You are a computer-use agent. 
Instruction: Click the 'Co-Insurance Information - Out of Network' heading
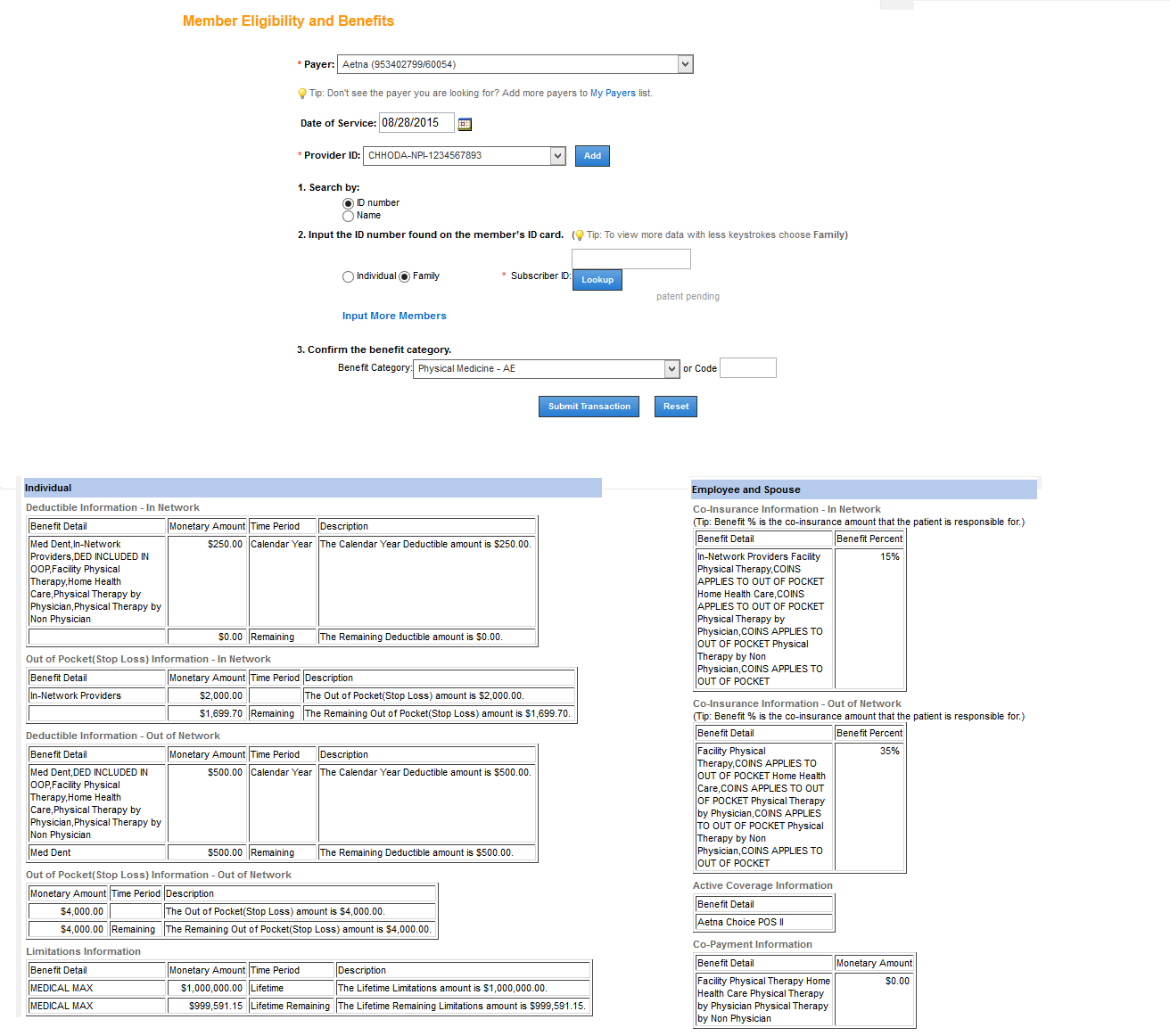(797, 703)
